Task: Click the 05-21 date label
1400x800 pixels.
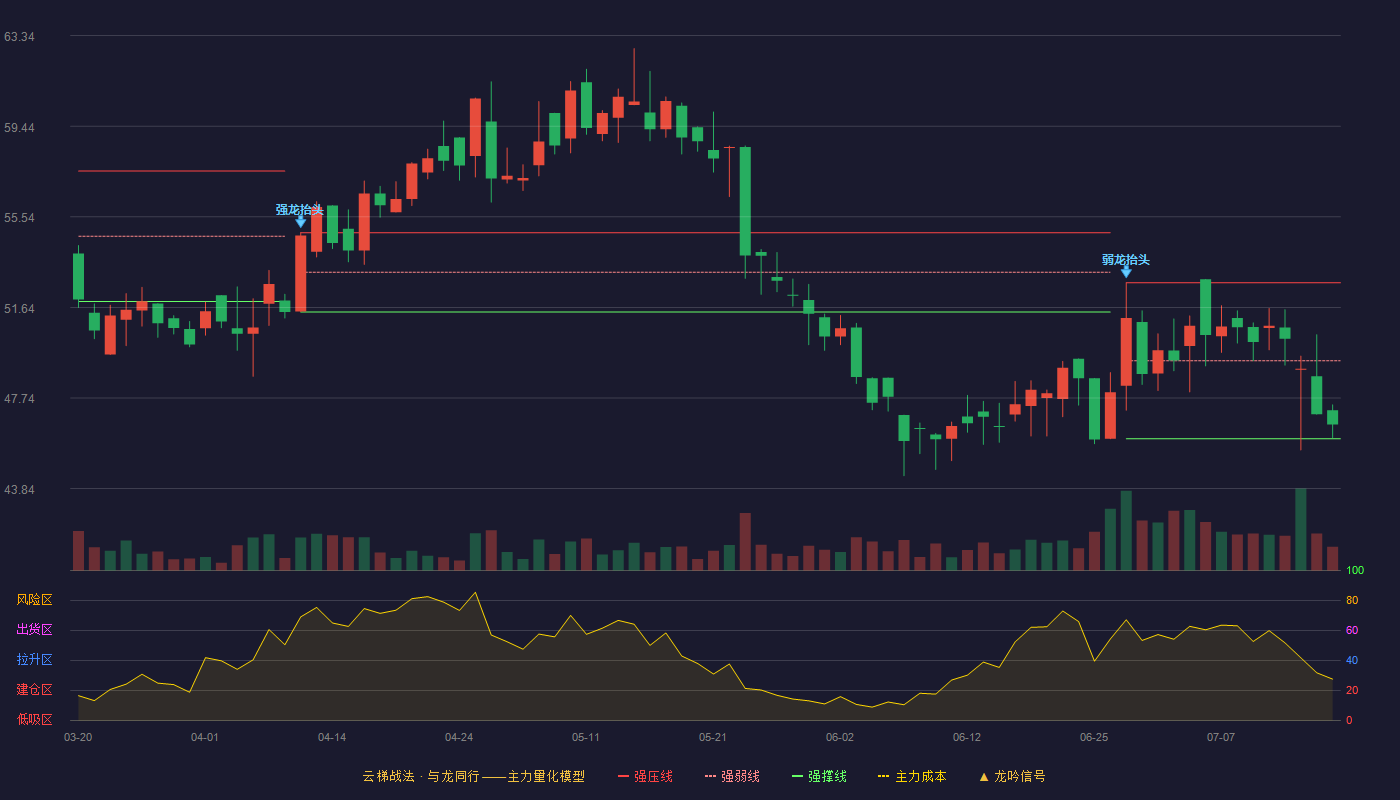Action: (x=713, y=737)
